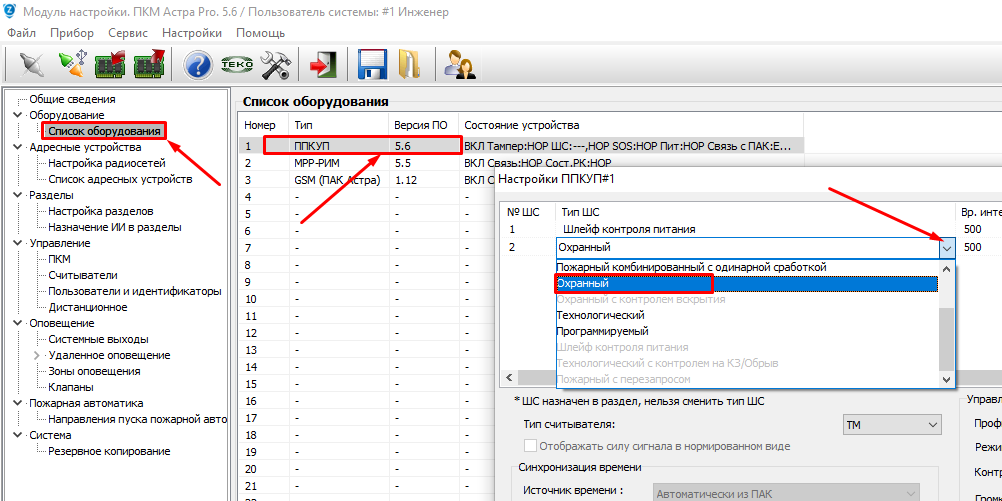Open help with the question mark icon
This screenshot has height=501, width=1002.
[x=198, y=65]
